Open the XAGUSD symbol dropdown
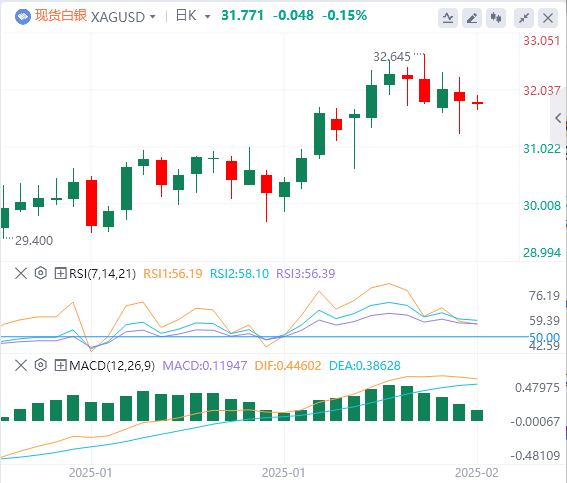The width and height of the screenshot is (567, 483). pos(123,17)
